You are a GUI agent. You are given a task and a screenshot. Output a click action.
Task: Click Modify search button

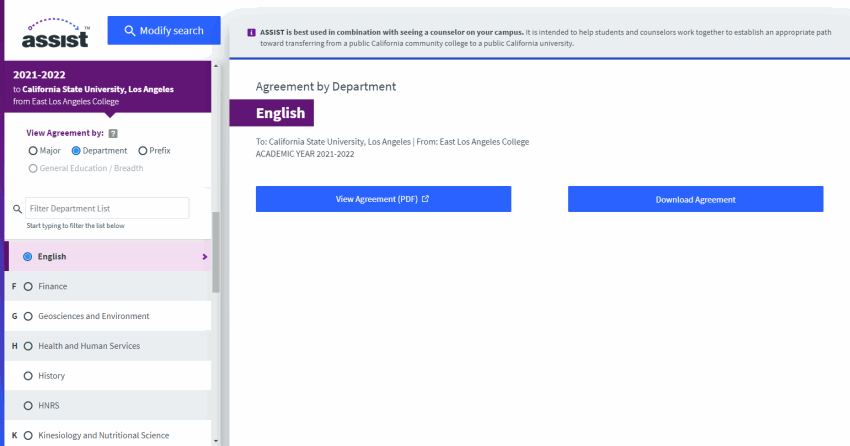(164, 30)
